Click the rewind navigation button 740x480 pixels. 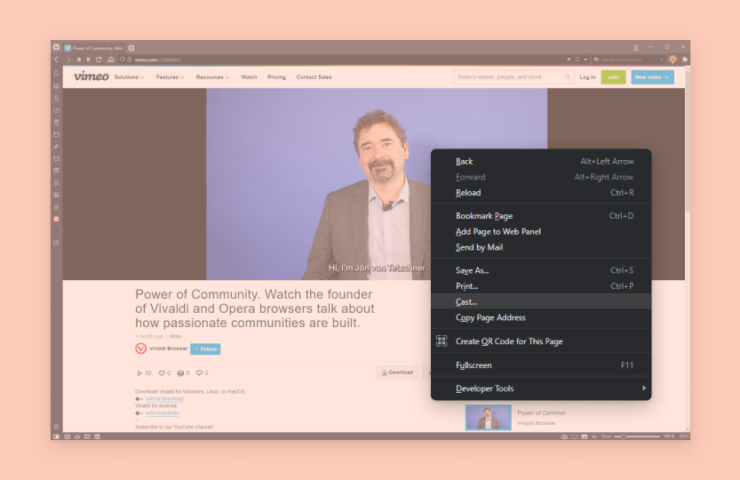pyautogui.click(x=78, y=59)
